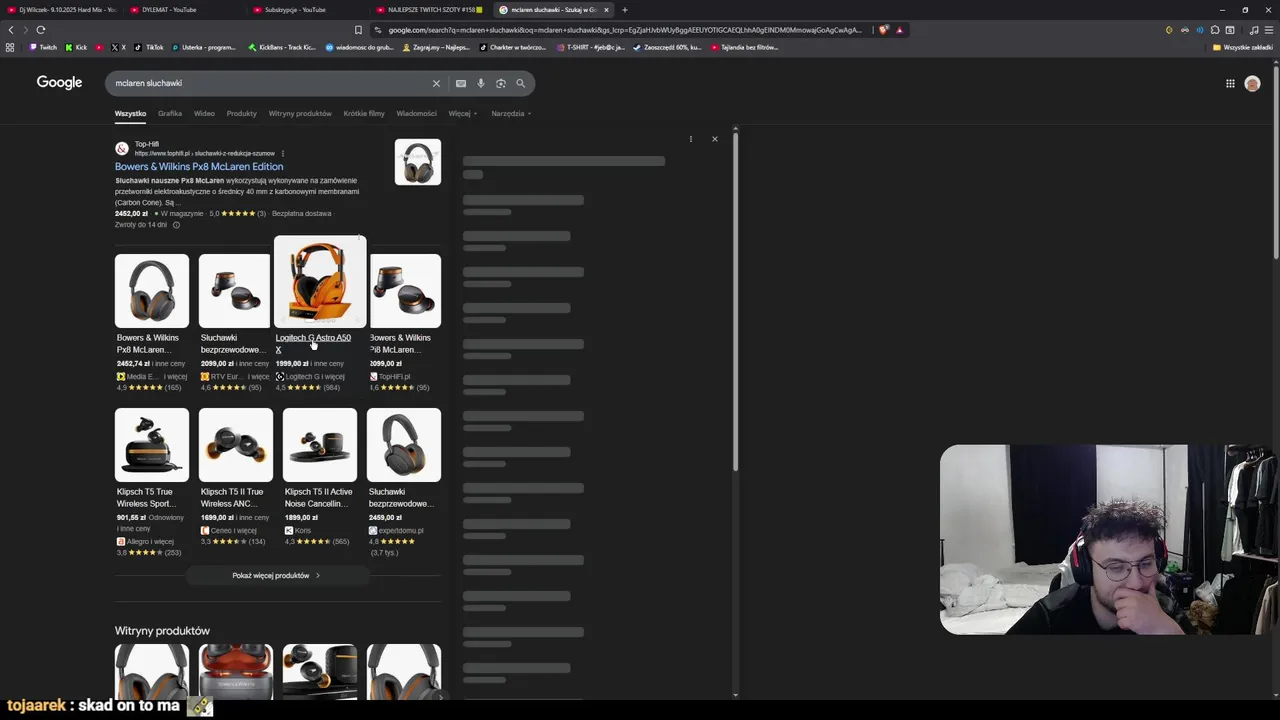
Task: Select the Wszystko tab
Action: click(130, 113)
